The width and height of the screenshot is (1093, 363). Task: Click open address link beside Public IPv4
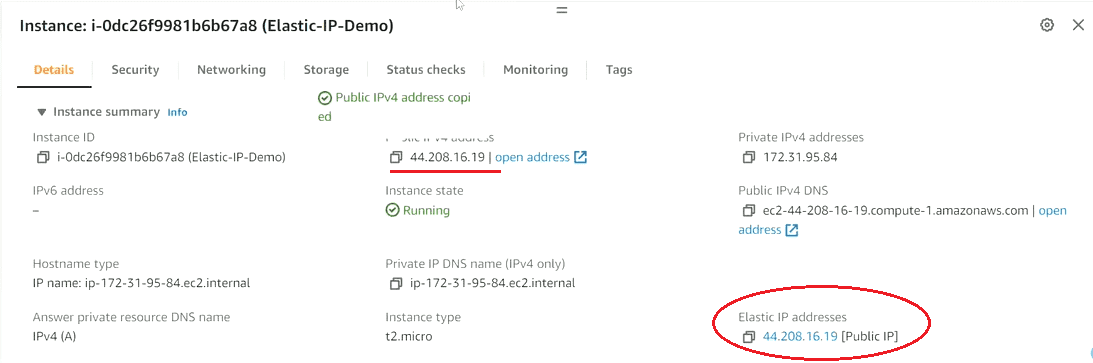(x=533, y=157)
